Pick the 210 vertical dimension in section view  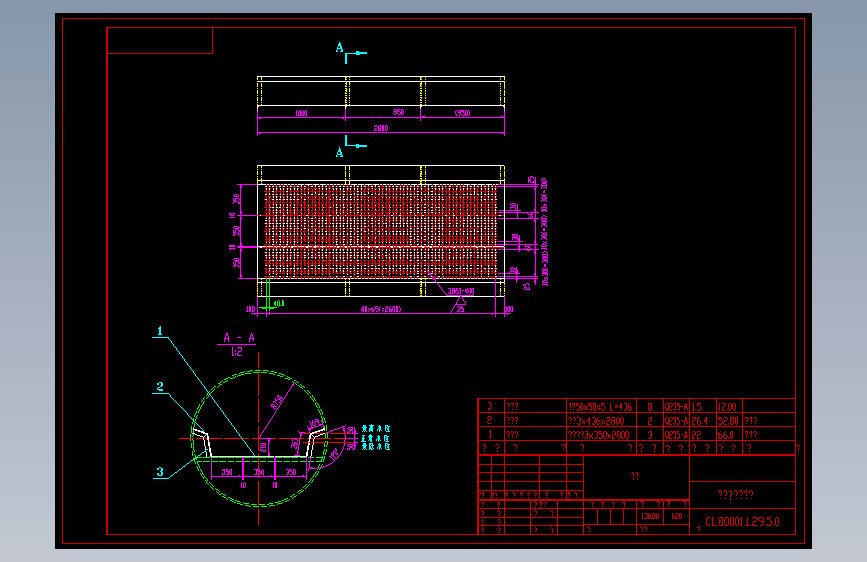click(263, 446)
